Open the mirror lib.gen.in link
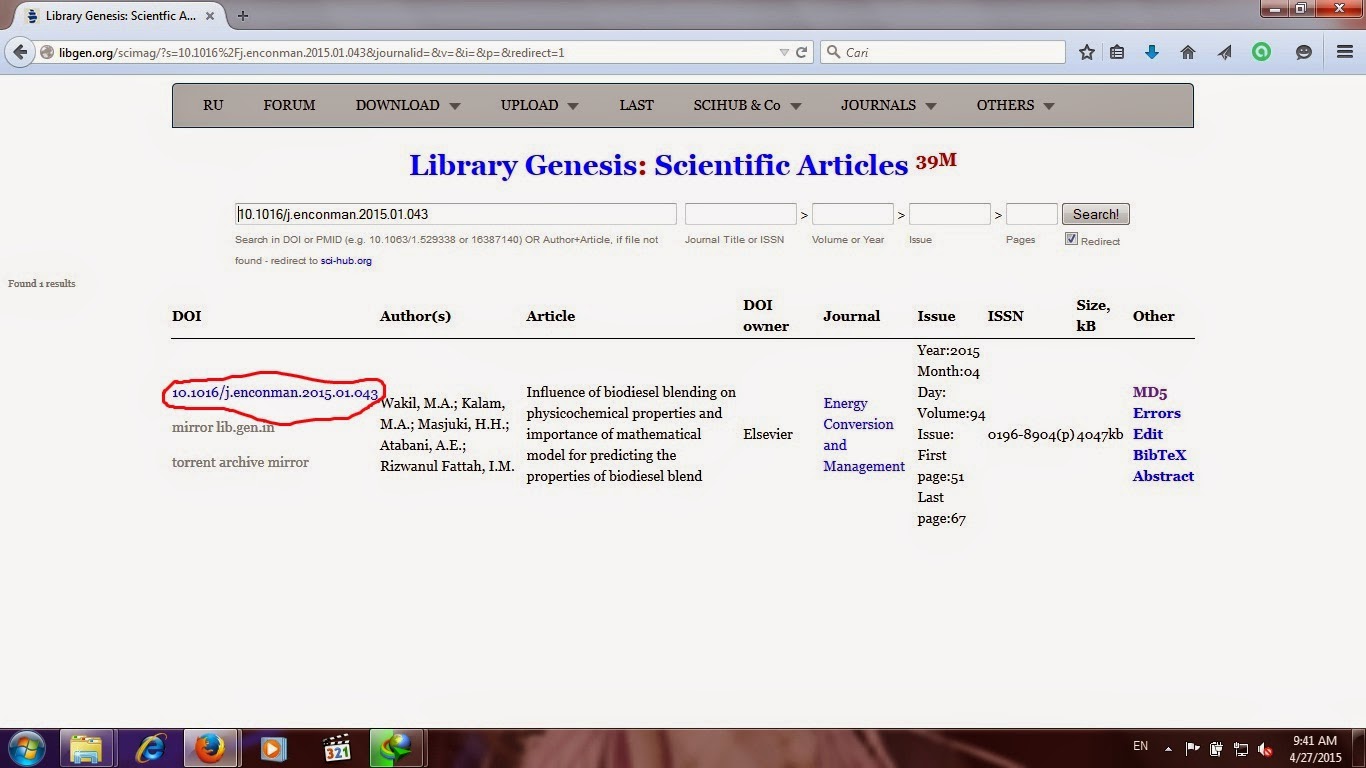 223,427
